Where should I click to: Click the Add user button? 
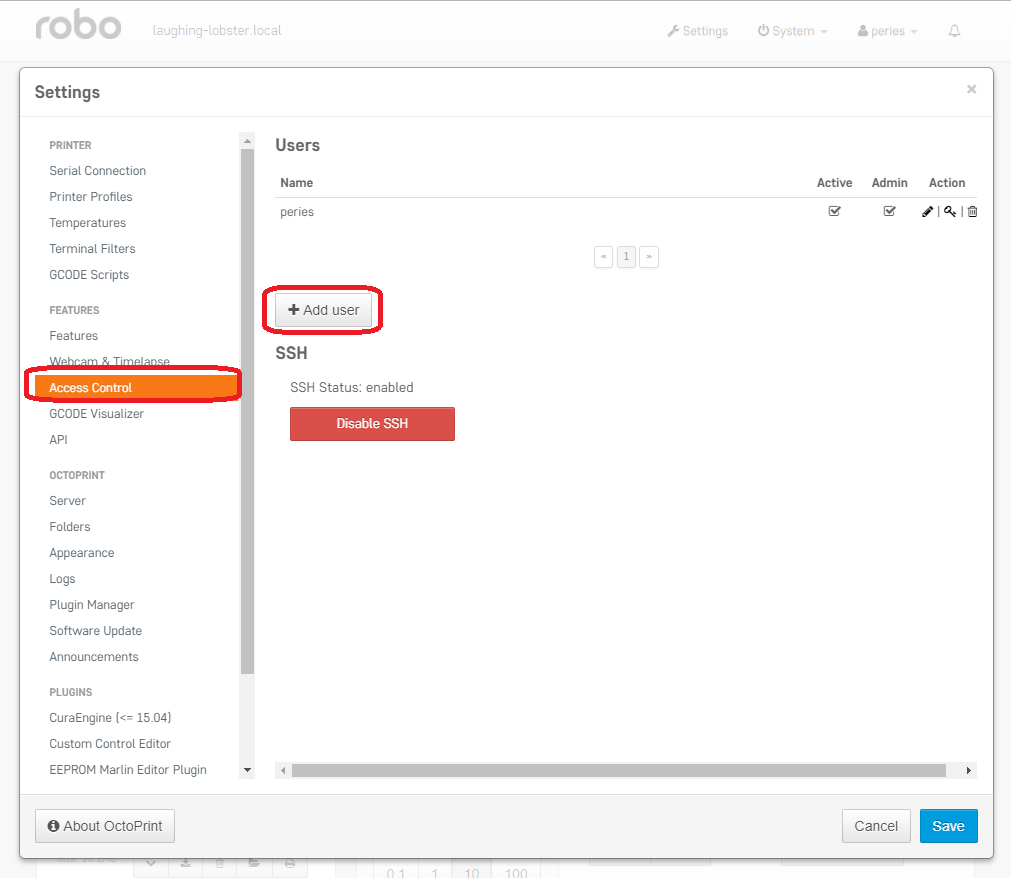point(322,310)
